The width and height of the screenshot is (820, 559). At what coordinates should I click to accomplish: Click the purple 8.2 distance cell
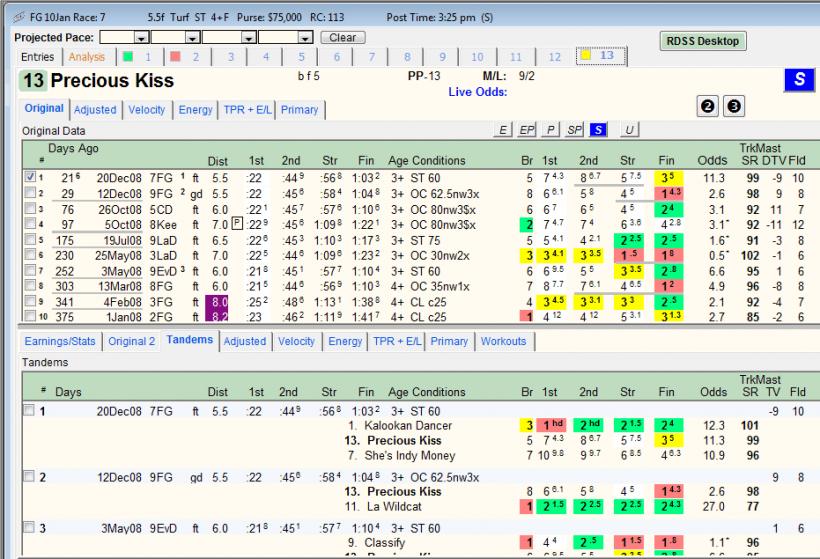217,316
